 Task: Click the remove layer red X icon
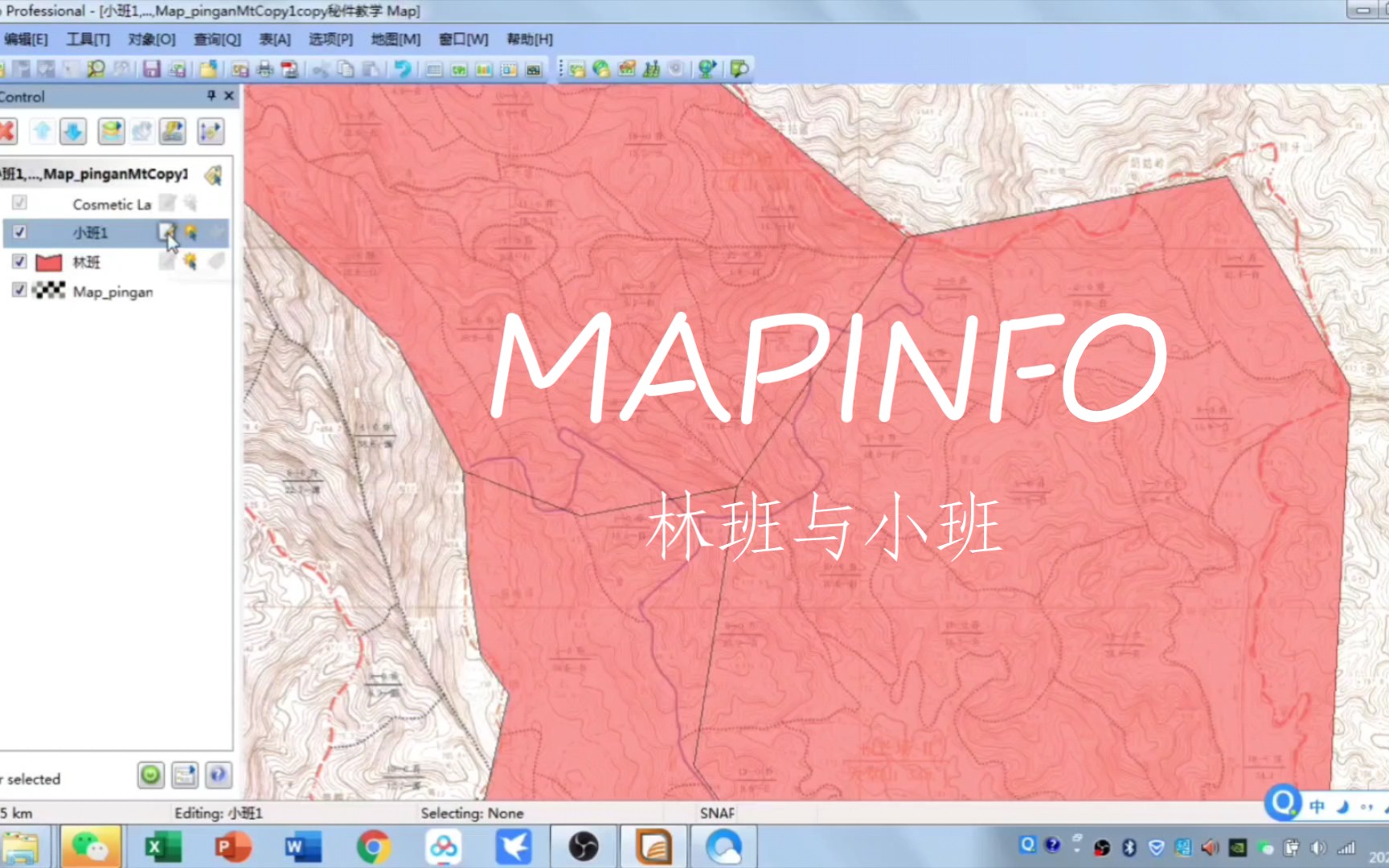7,131
